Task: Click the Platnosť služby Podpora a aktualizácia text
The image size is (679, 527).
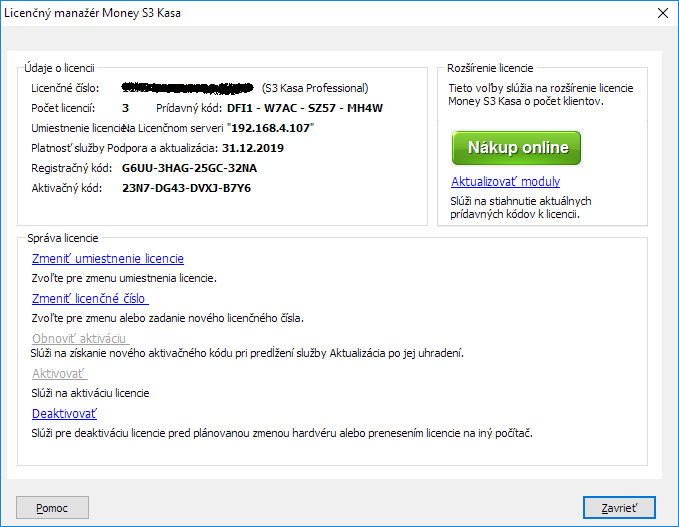Action: pos(124,148)
